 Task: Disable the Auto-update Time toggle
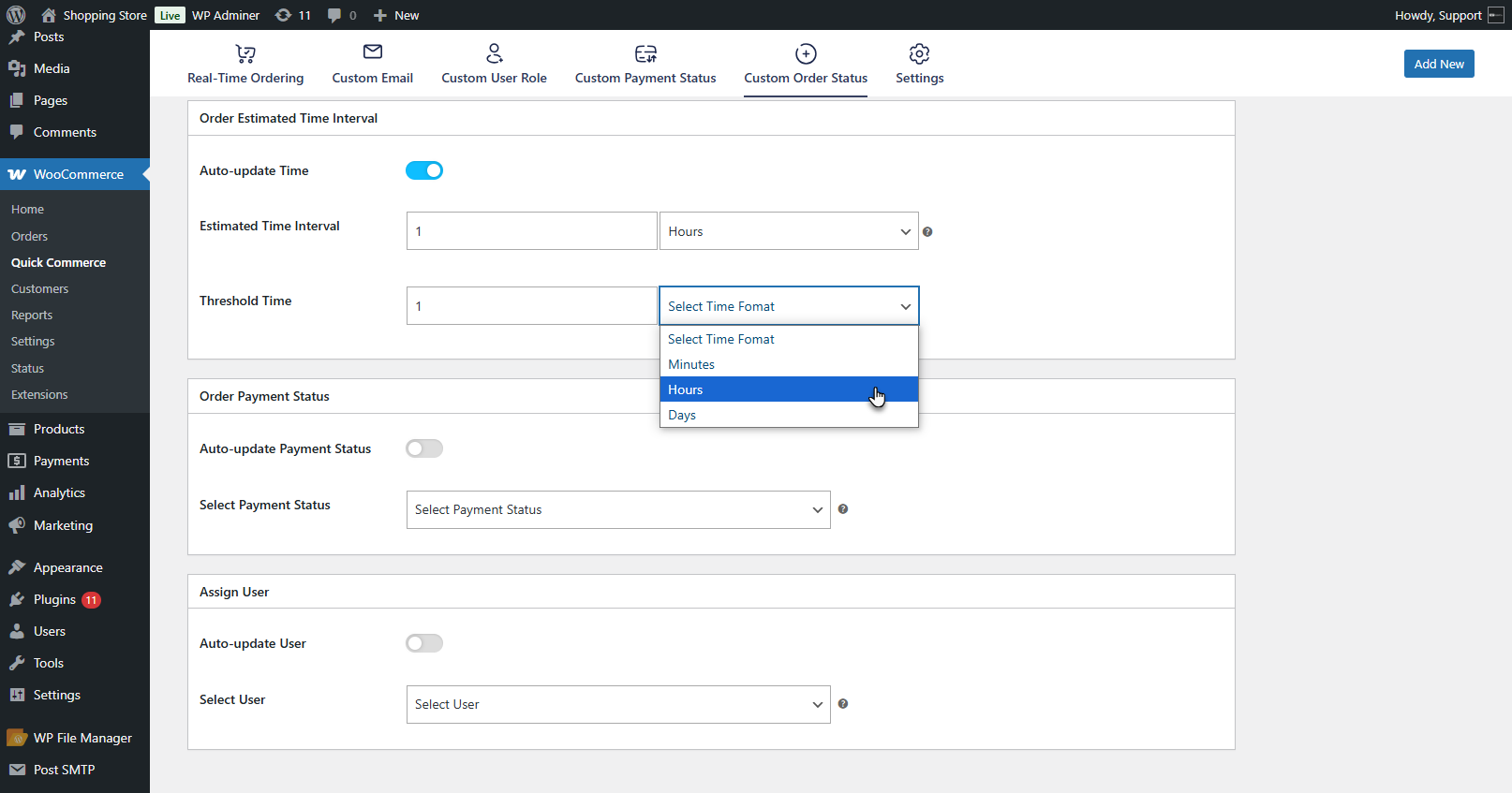click(x=424, y=170)
